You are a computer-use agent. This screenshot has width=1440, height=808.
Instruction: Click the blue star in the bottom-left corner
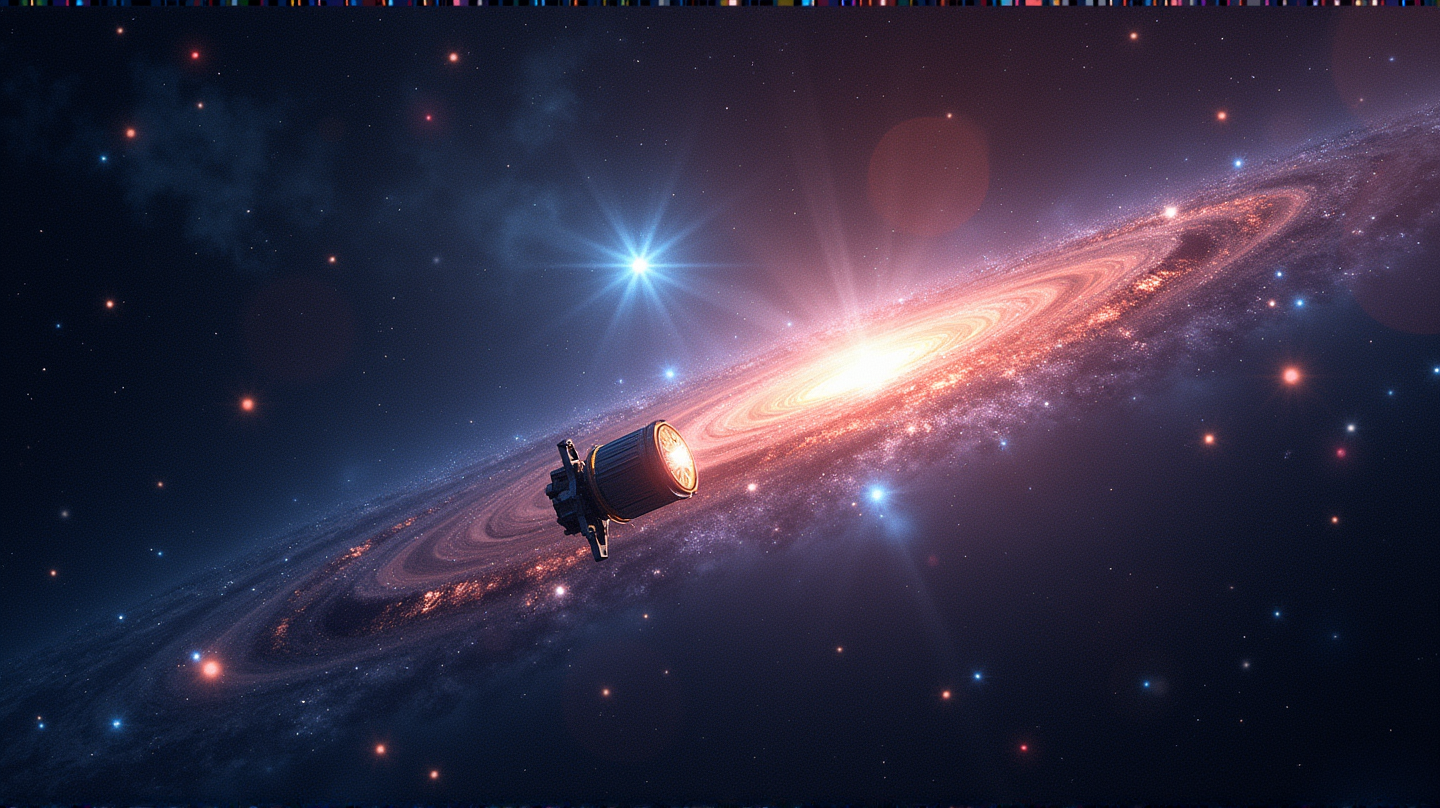[x=116, y=723]
